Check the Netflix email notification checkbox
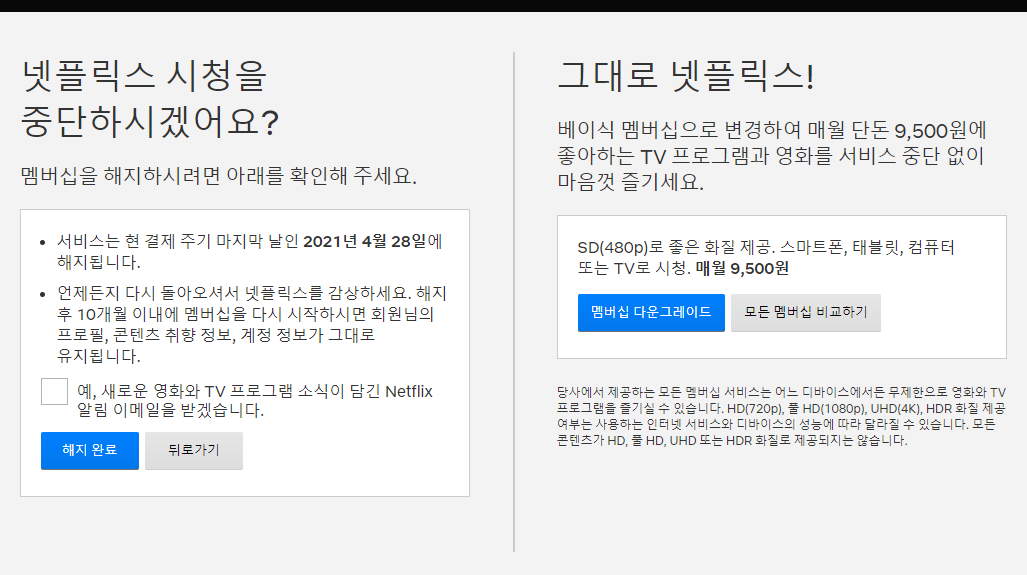Screen dimensions: 1027x575 coord(54,392)
